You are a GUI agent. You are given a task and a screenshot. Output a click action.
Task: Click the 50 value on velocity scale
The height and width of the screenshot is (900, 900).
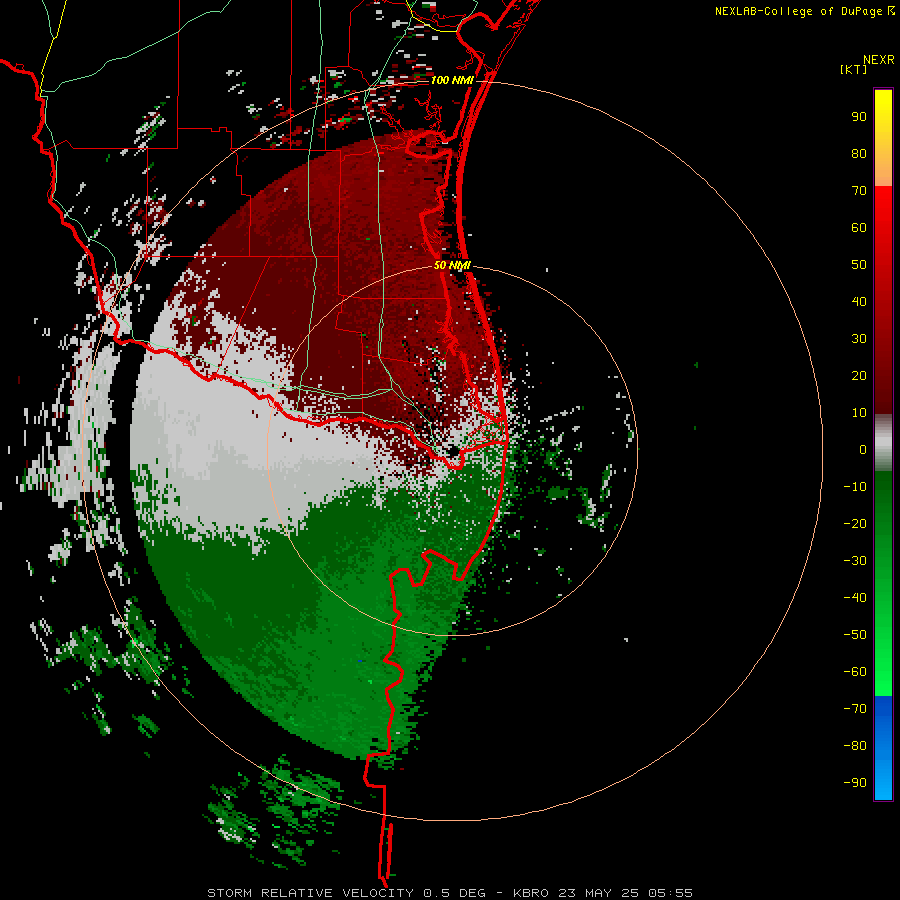(x=859, y=265)
